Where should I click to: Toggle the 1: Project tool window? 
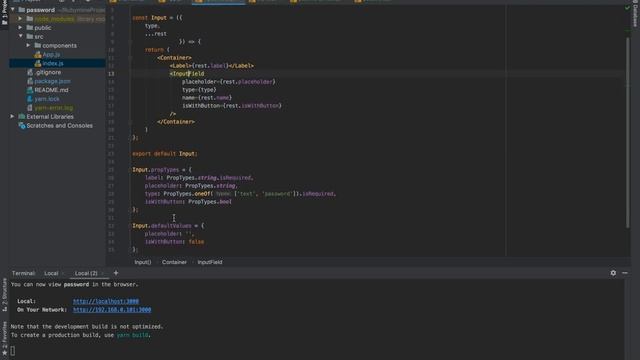click(4, 12)
